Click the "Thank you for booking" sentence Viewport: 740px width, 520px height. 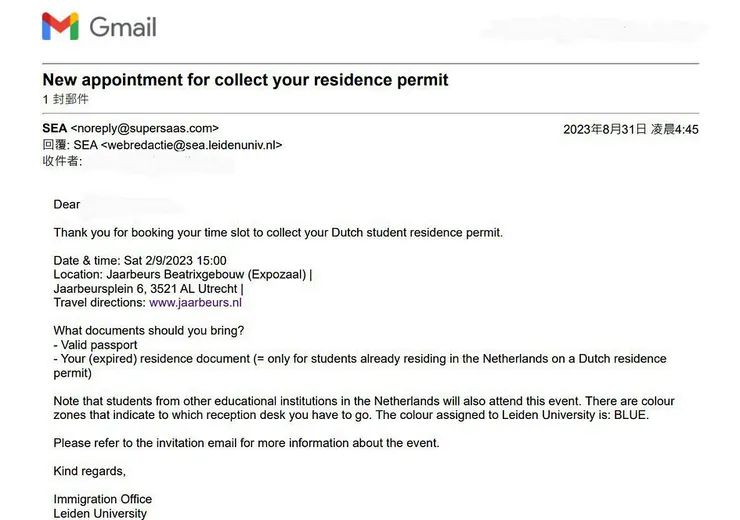click(278, 233)
